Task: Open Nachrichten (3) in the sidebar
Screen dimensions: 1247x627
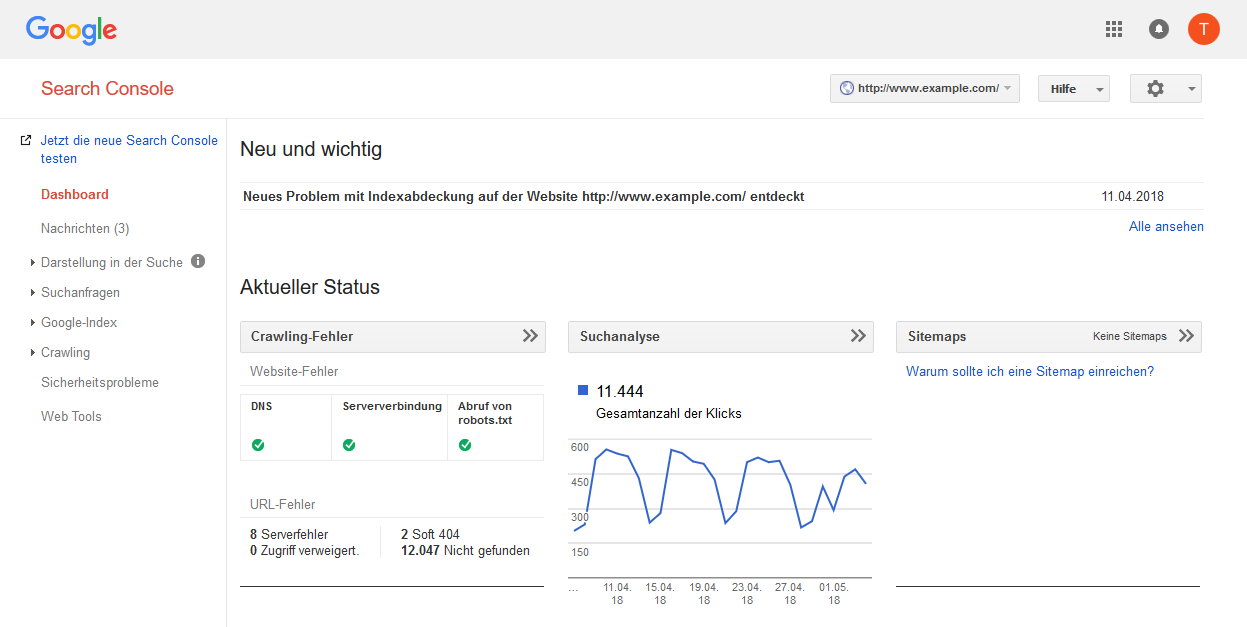Action: pos(85,228)
